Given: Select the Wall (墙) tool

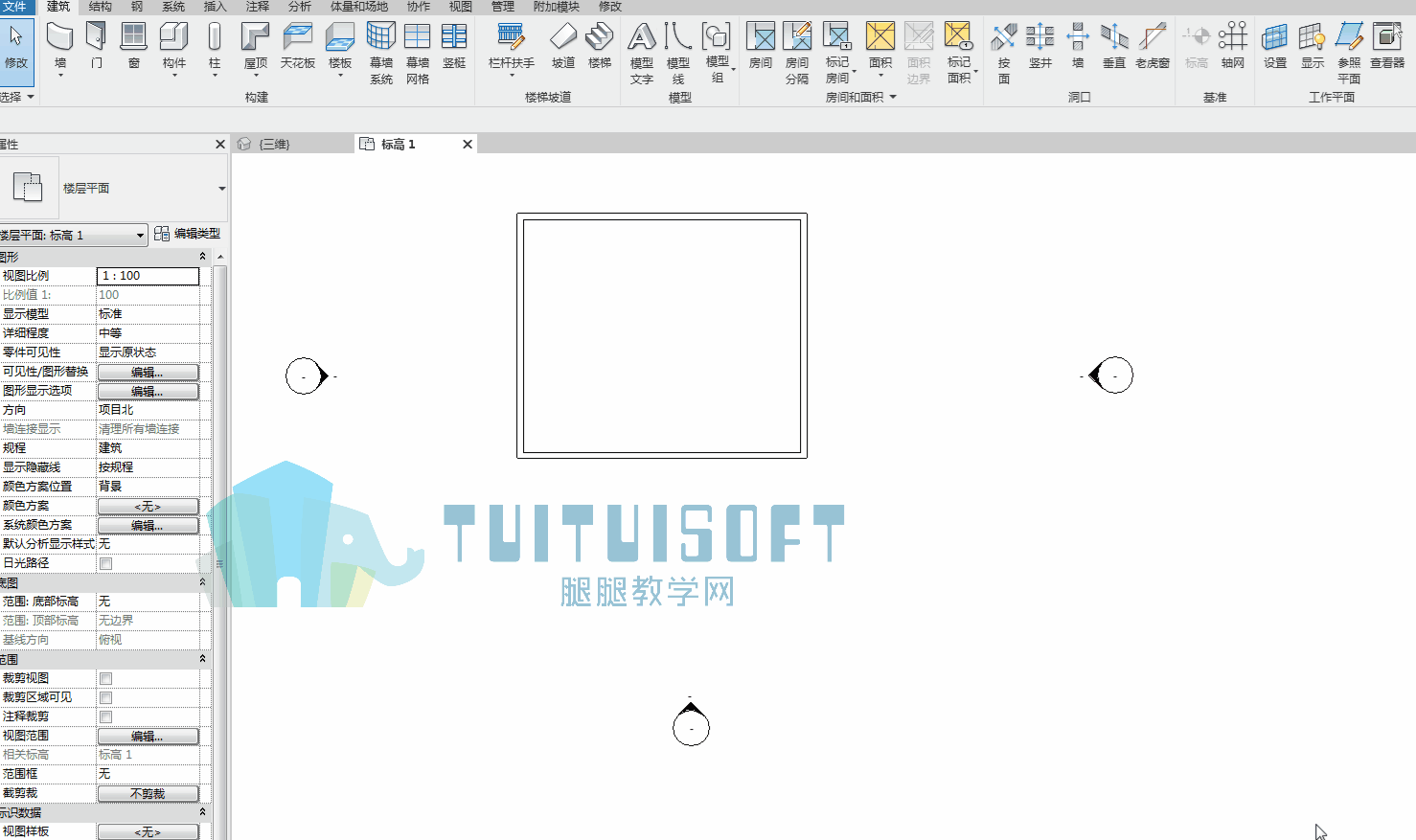Looking at the screenshot, I should (60, 47).
